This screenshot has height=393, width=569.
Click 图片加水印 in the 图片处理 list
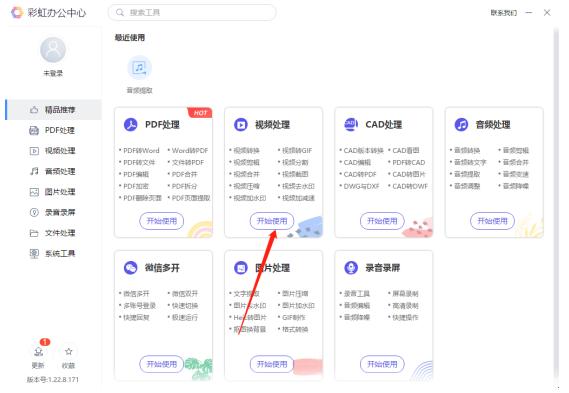click(298, 306)
